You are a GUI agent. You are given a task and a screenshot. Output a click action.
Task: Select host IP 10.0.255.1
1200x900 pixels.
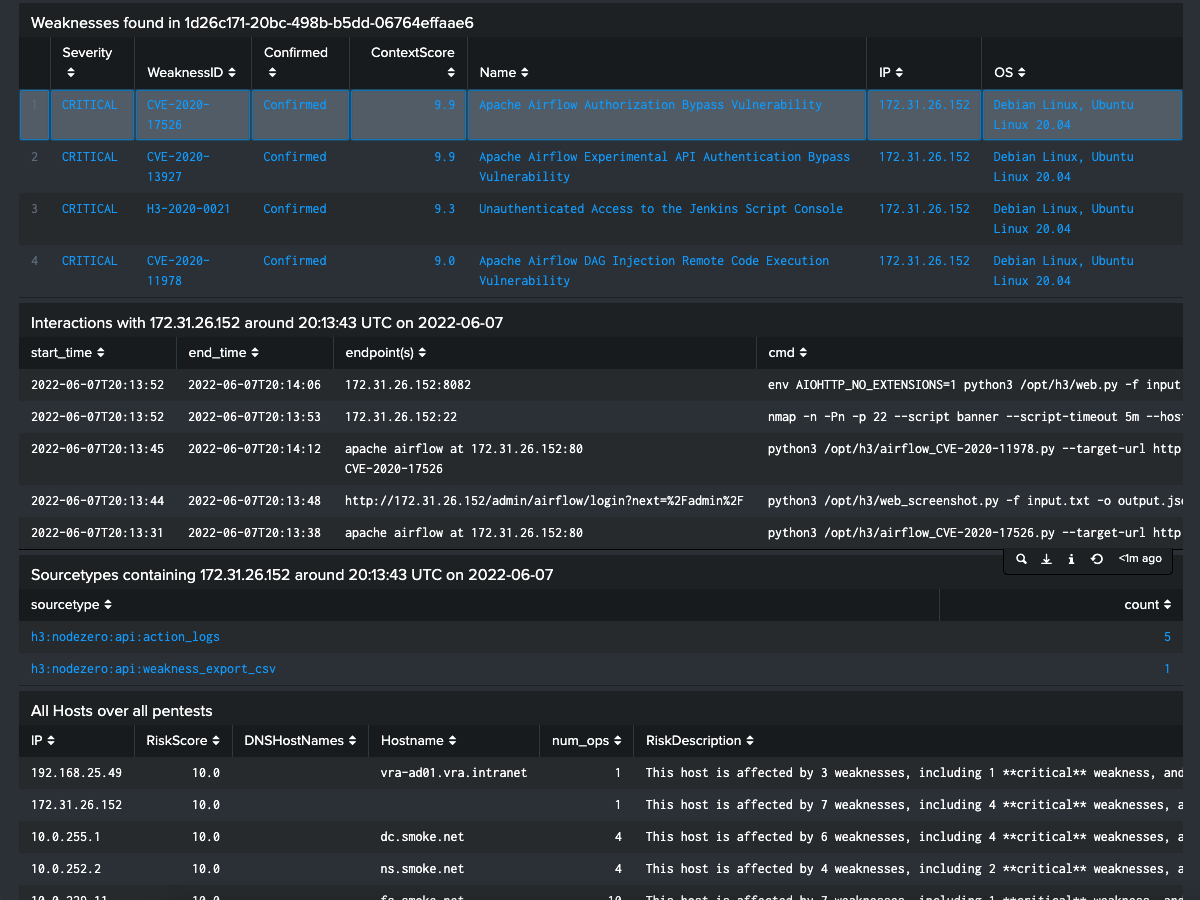pos(66,837)
